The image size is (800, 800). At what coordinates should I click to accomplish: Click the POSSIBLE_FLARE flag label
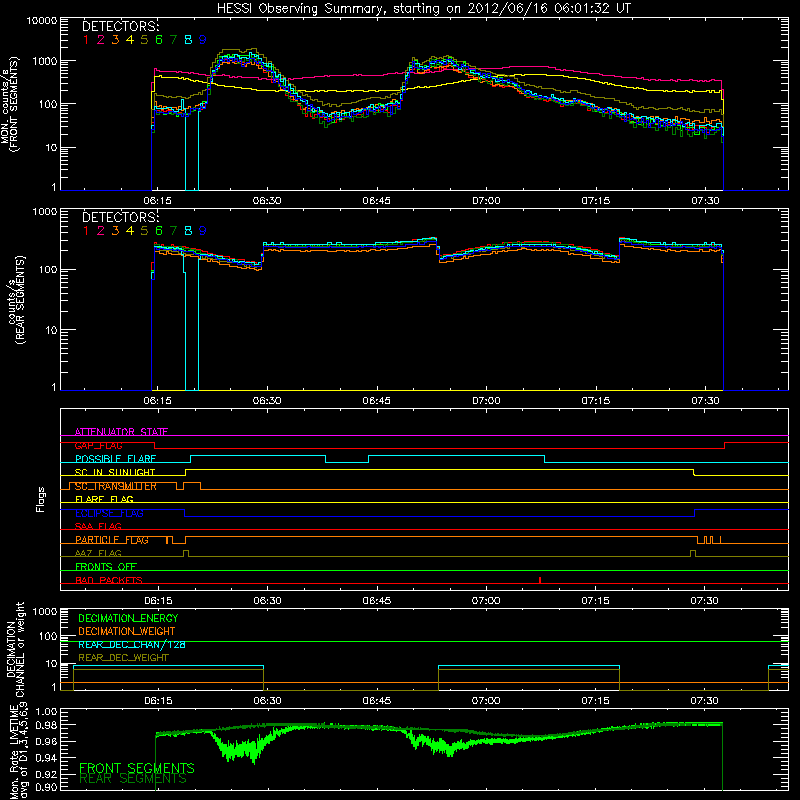click(x=115, y=459)
